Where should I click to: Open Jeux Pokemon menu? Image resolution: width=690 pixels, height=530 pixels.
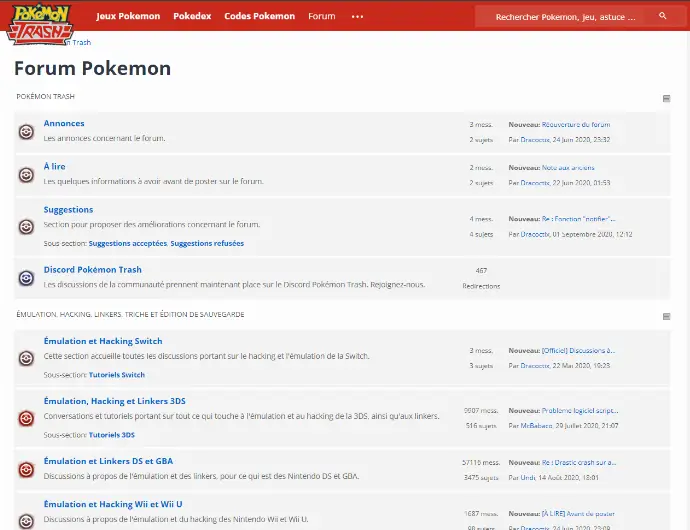128,16
